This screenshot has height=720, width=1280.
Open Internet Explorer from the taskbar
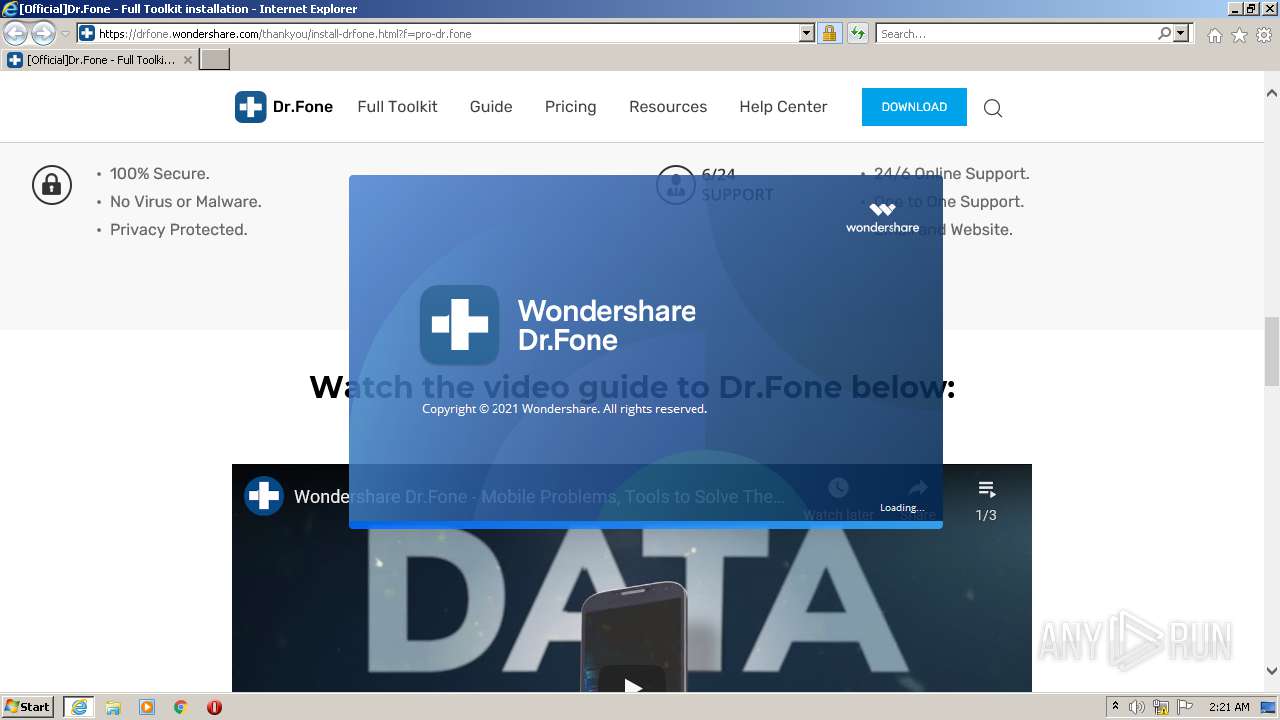[78, 707]
